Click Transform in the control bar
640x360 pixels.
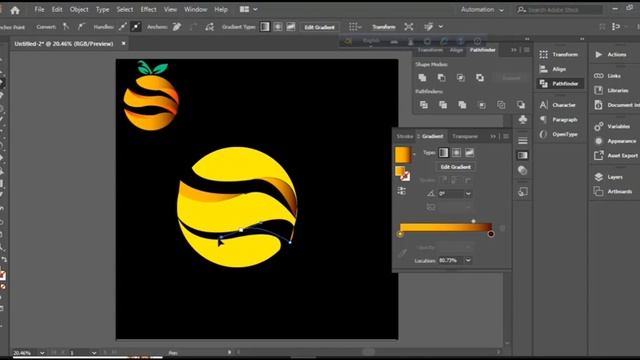384,27
